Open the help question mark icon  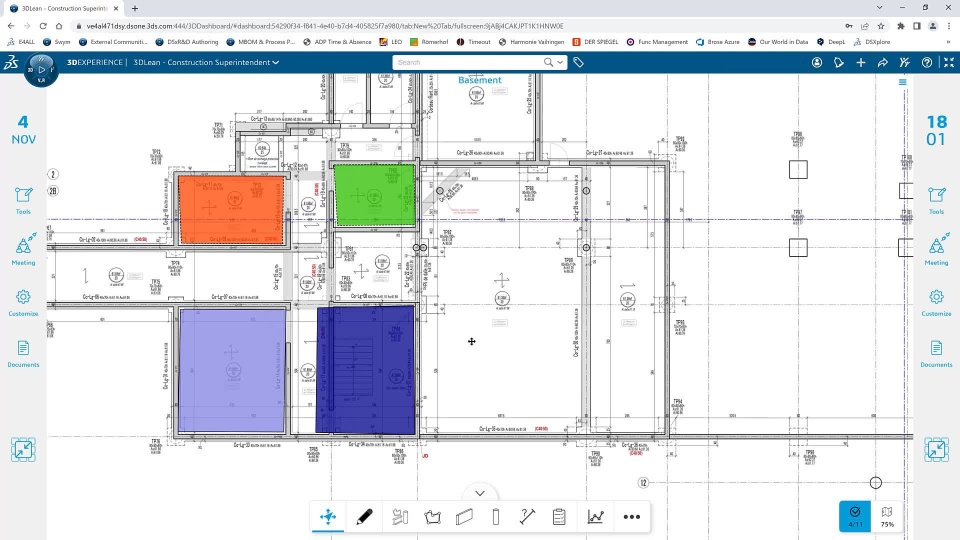tap(927, 62)
